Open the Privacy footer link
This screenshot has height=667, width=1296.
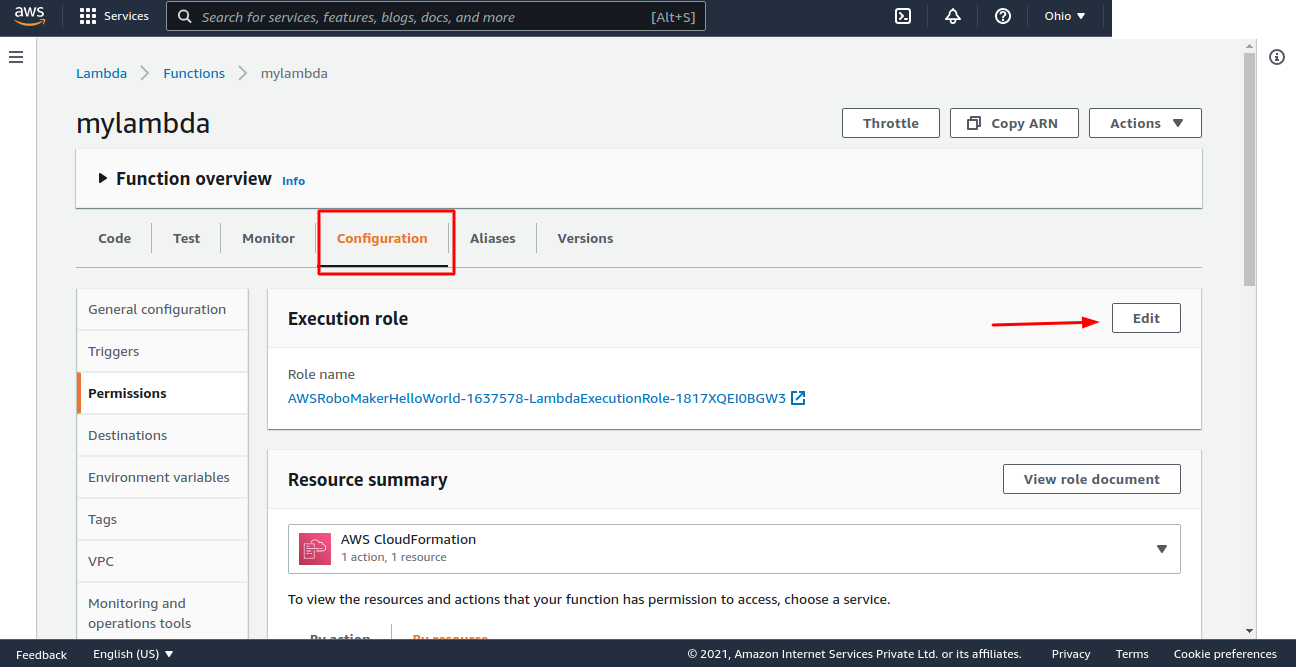1071,654
